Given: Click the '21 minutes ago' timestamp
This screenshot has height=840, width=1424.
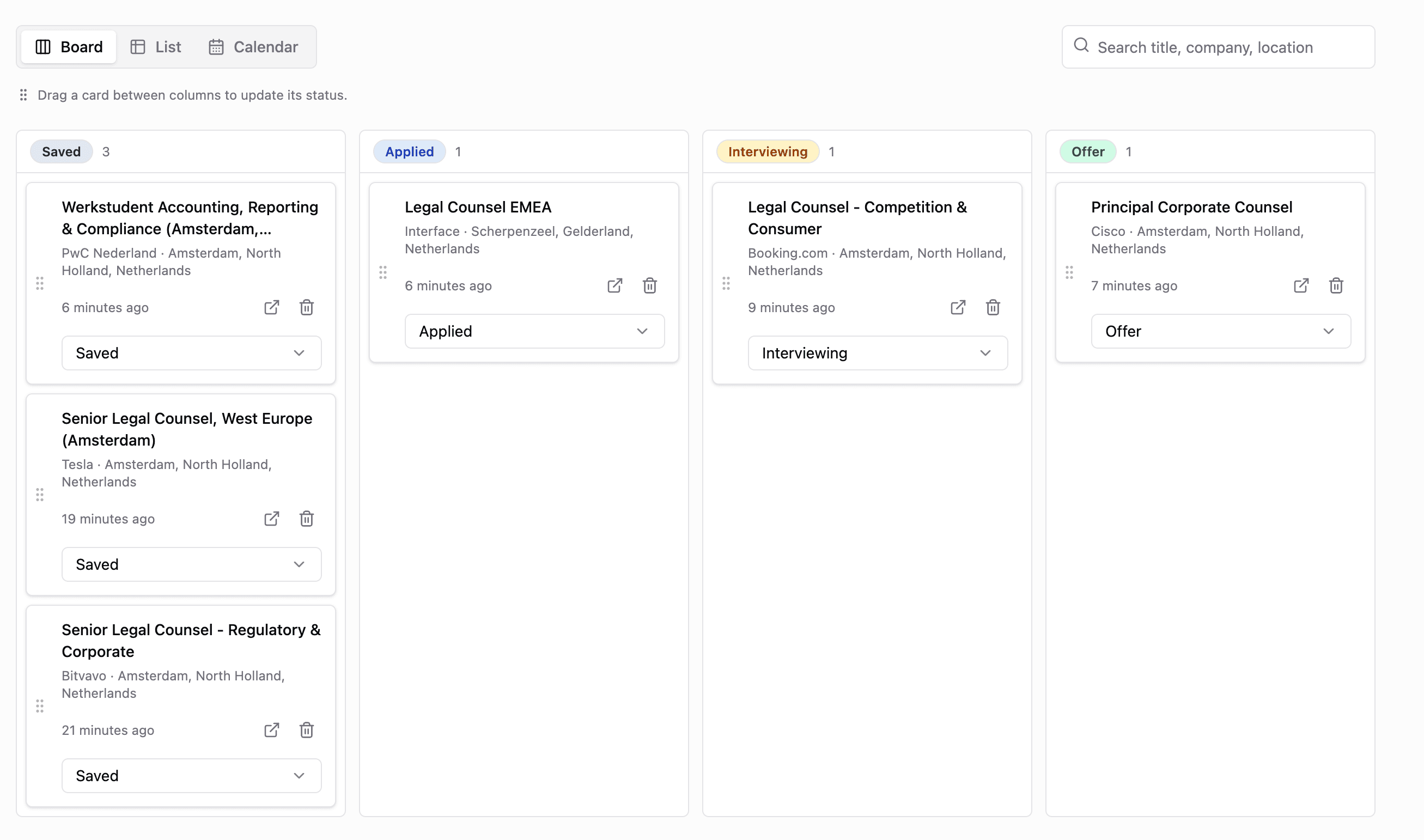Looking at the screenshot, I should coord(107,730).
